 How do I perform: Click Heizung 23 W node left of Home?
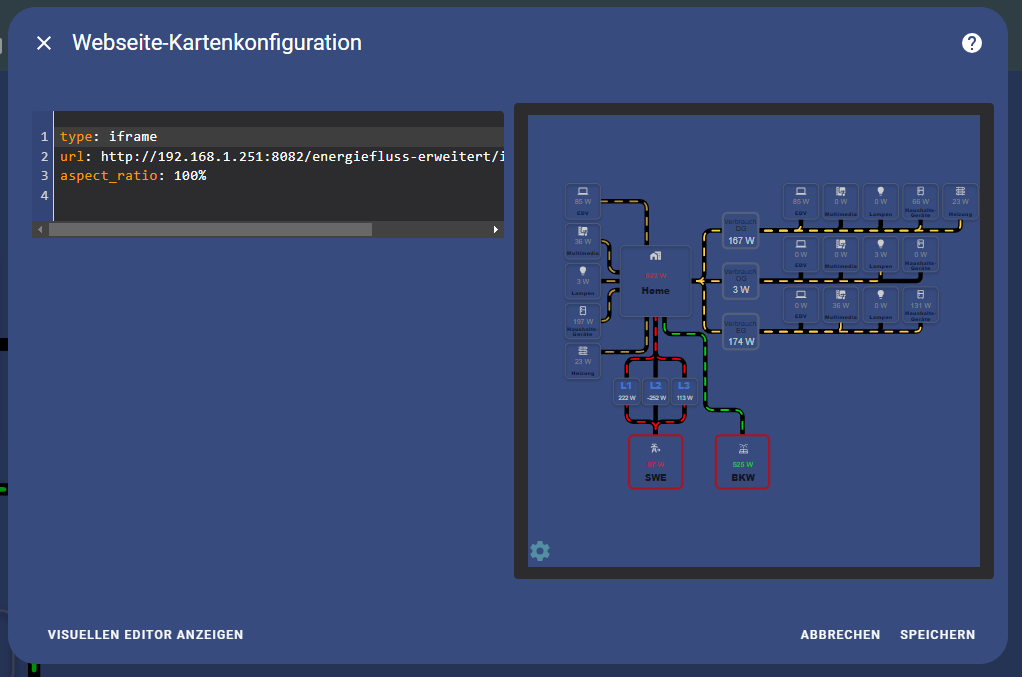(583, 361)
